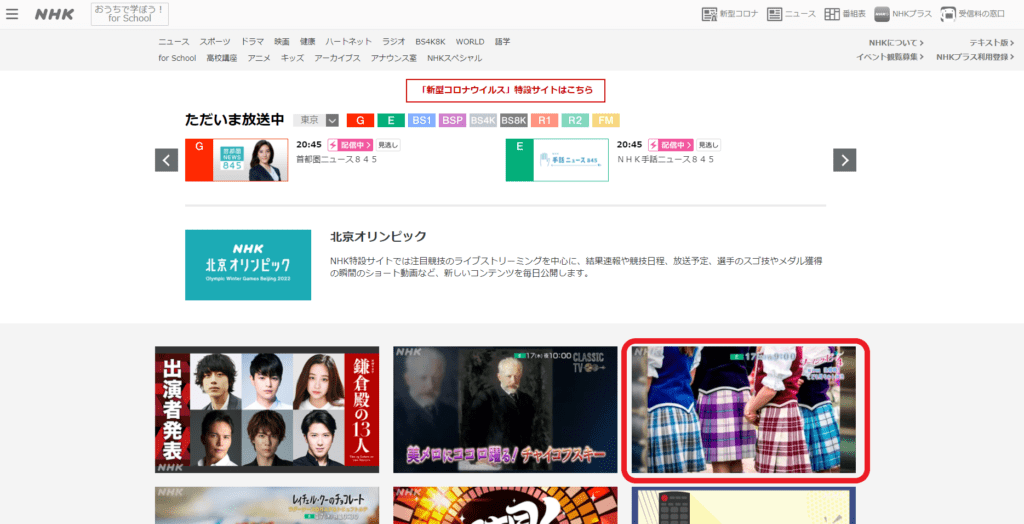This screenshot has height=524, width=1024.
Task: Open the 受信料の窓口 icon
Action: pos(974,14)
